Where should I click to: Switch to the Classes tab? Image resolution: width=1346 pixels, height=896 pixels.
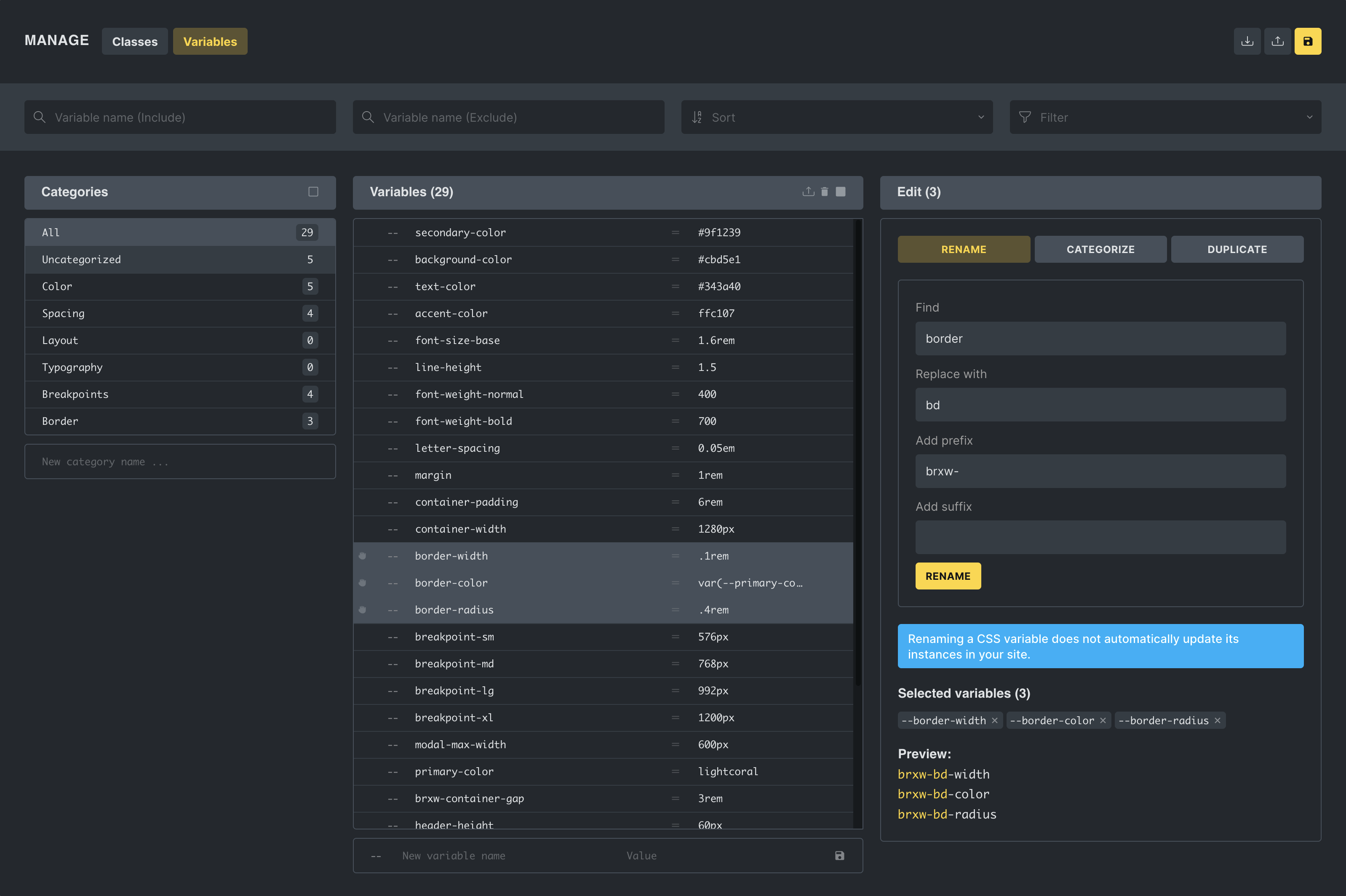click(135, 42)
